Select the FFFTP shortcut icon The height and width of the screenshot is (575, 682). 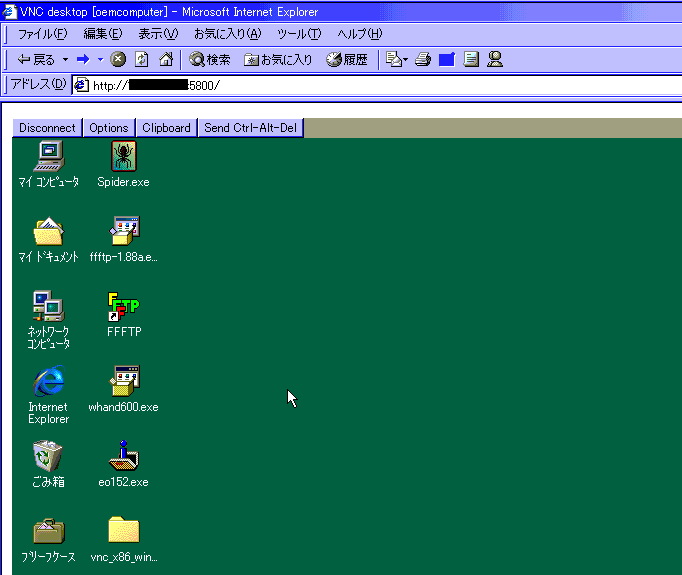pos(123,307)
